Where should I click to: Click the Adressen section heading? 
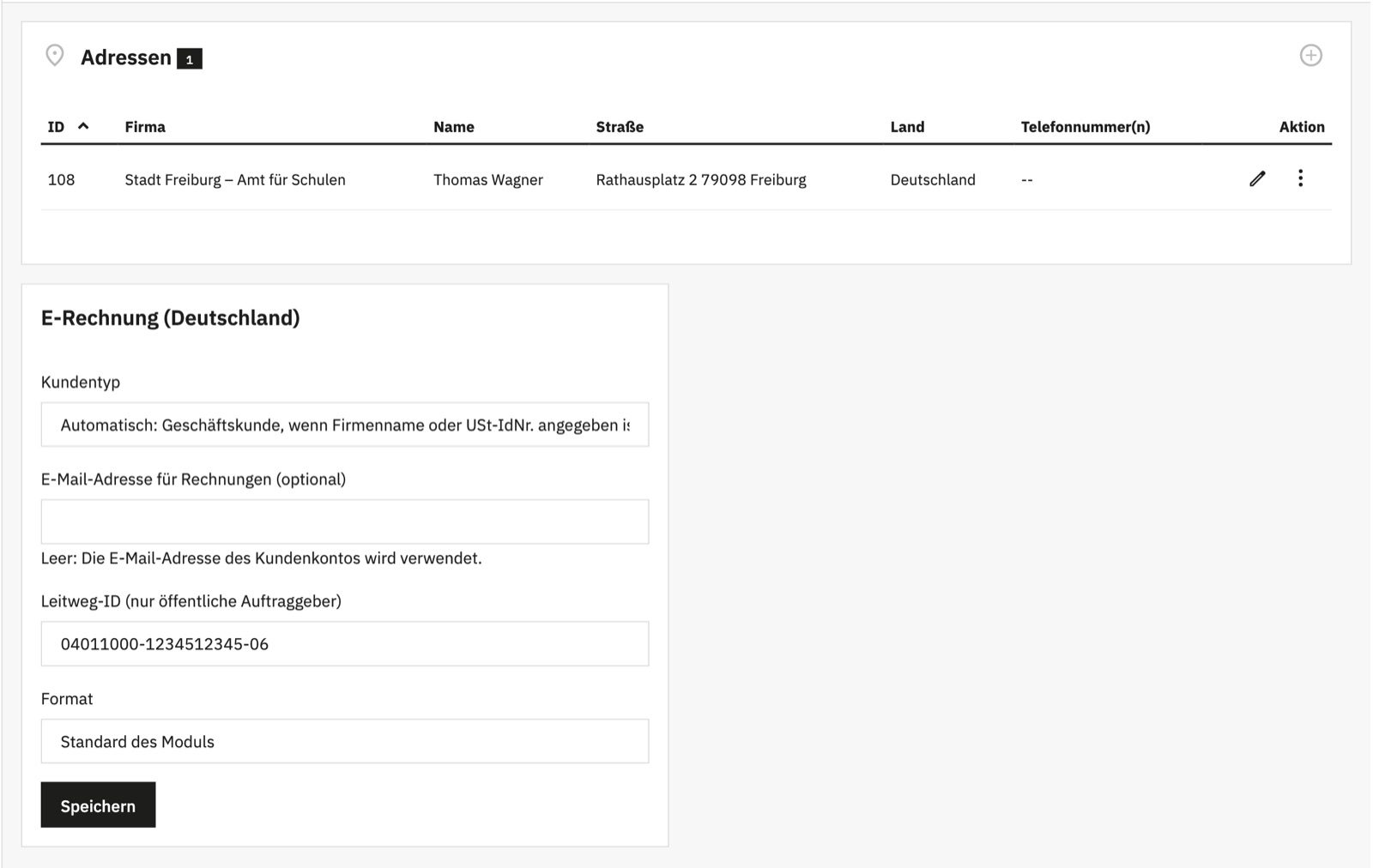pyautogui.click(x=126, y=57)
